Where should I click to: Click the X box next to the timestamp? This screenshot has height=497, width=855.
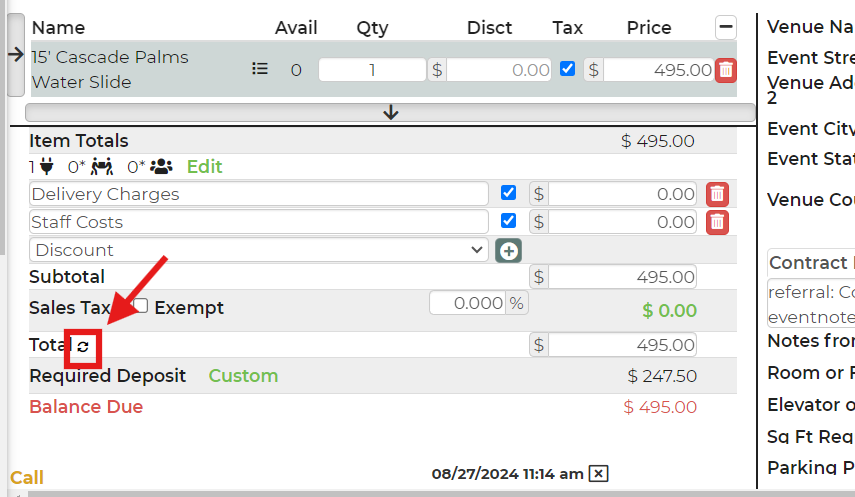598,473
